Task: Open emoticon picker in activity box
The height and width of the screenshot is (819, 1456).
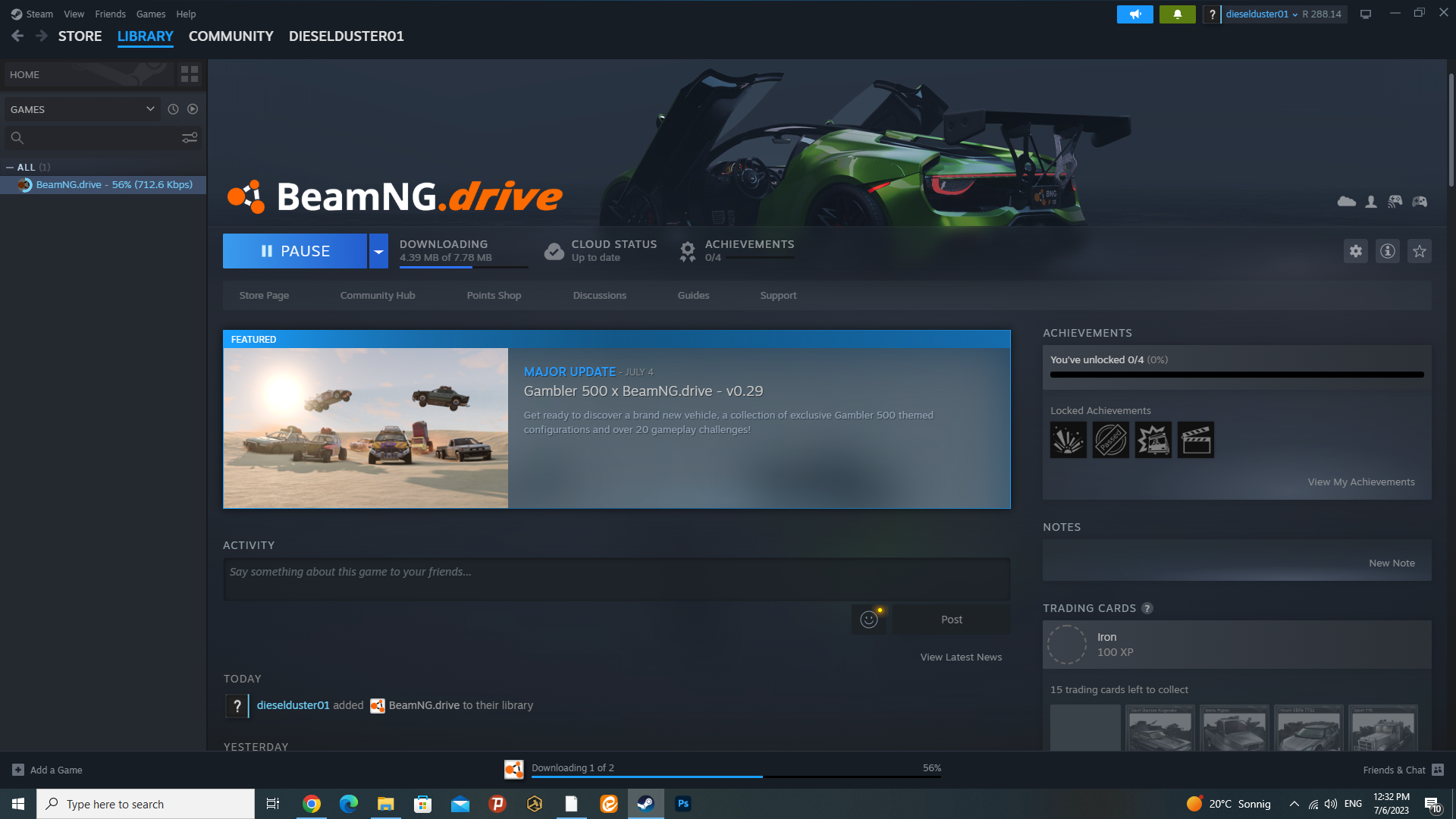Action: pyautogui.click(x=869, y=620)
